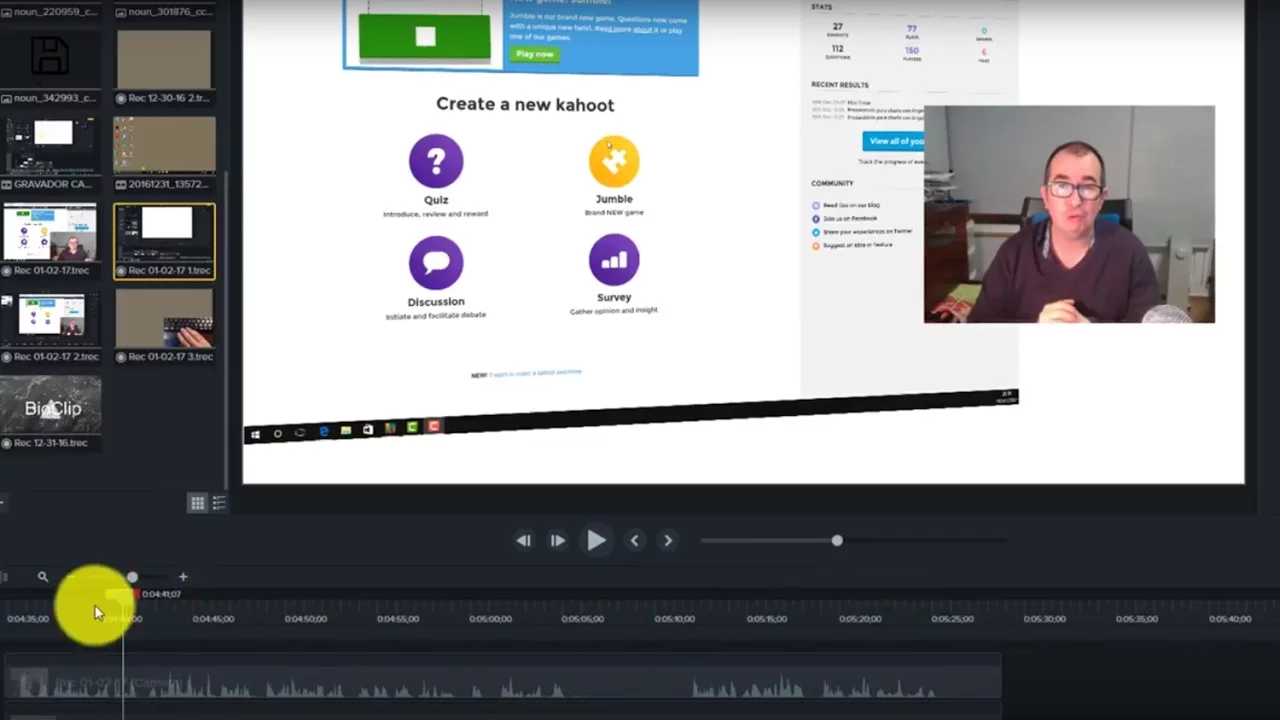This screenshot has height=720, width=1280.
Task: Click the RECENT RESULTS heading in preview
Action: (x=840, y=85)
